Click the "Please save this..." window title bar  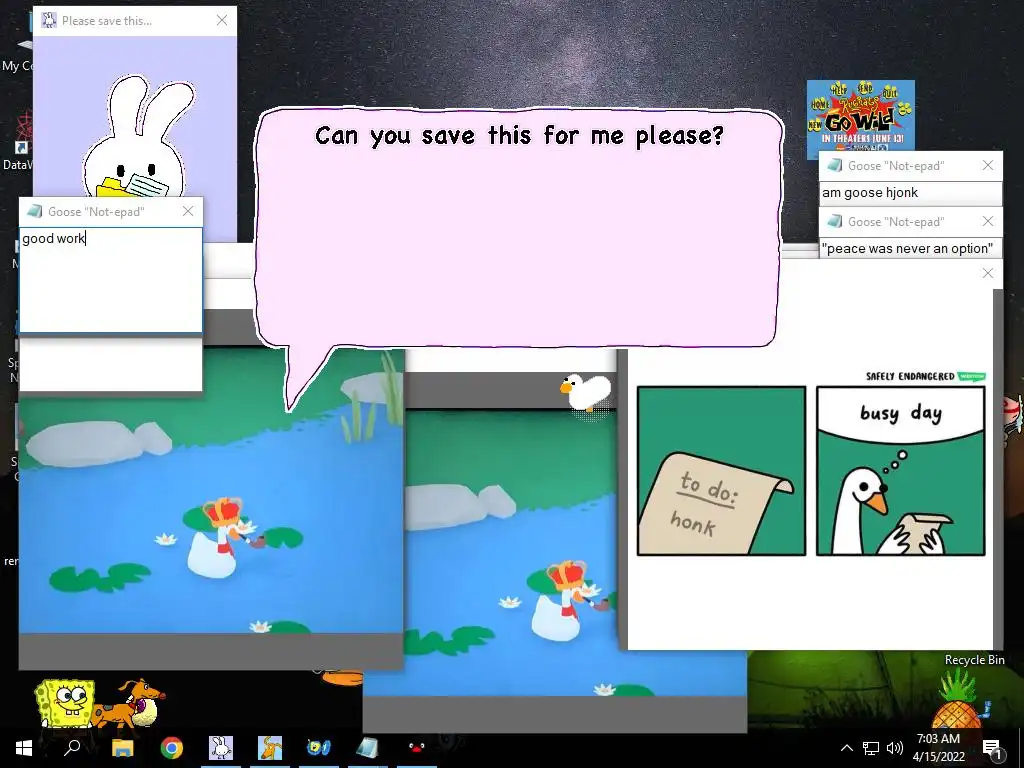[x=135, y=21]
